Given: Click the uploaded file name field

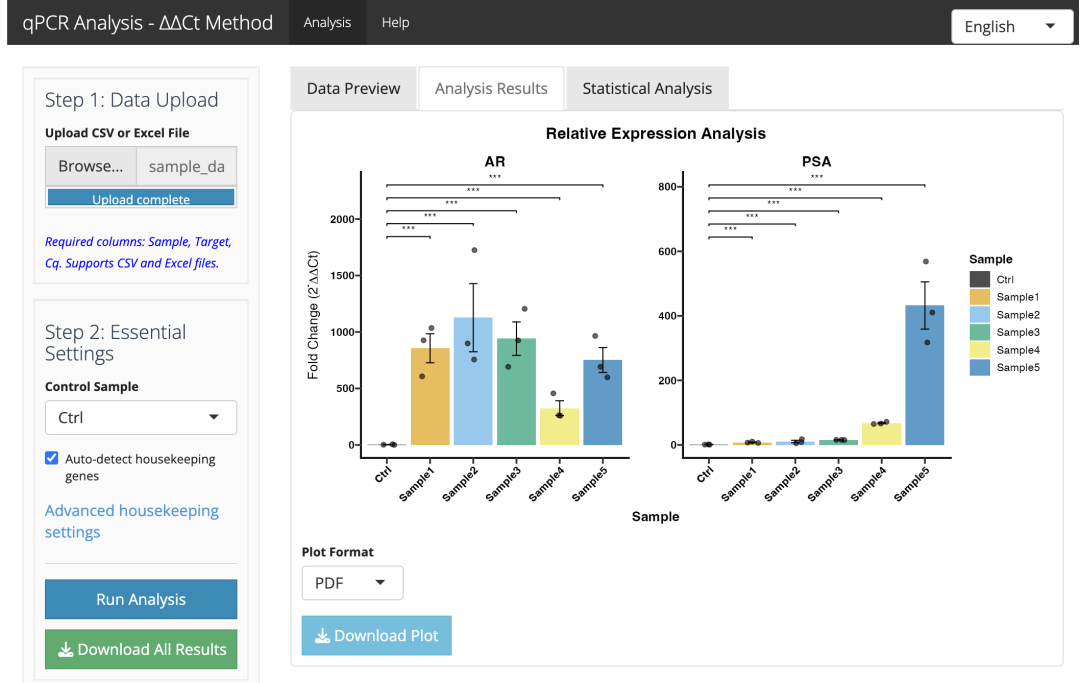Looking at the screenshot, I should [187, 166].
